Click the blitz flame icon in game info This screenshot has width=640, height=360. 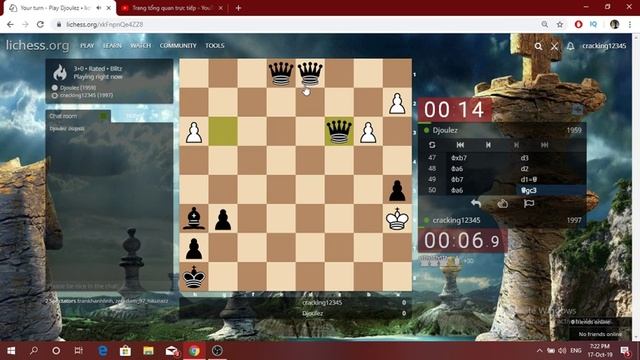(60, 73)
